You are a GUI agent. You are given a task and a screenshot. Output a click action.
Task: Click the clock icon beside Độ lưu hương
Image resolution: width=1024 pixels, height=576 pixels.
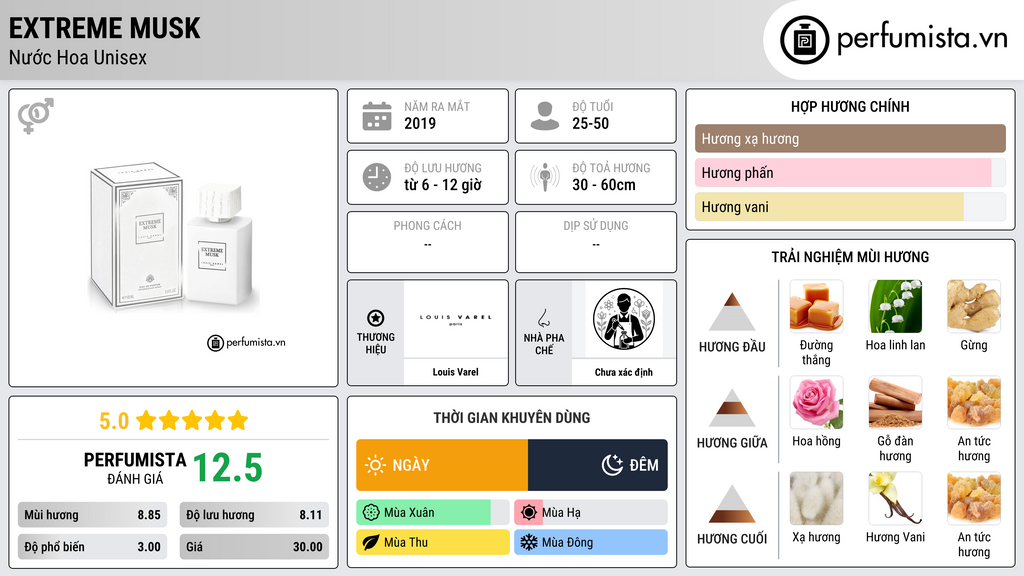[x=377, y=177]
